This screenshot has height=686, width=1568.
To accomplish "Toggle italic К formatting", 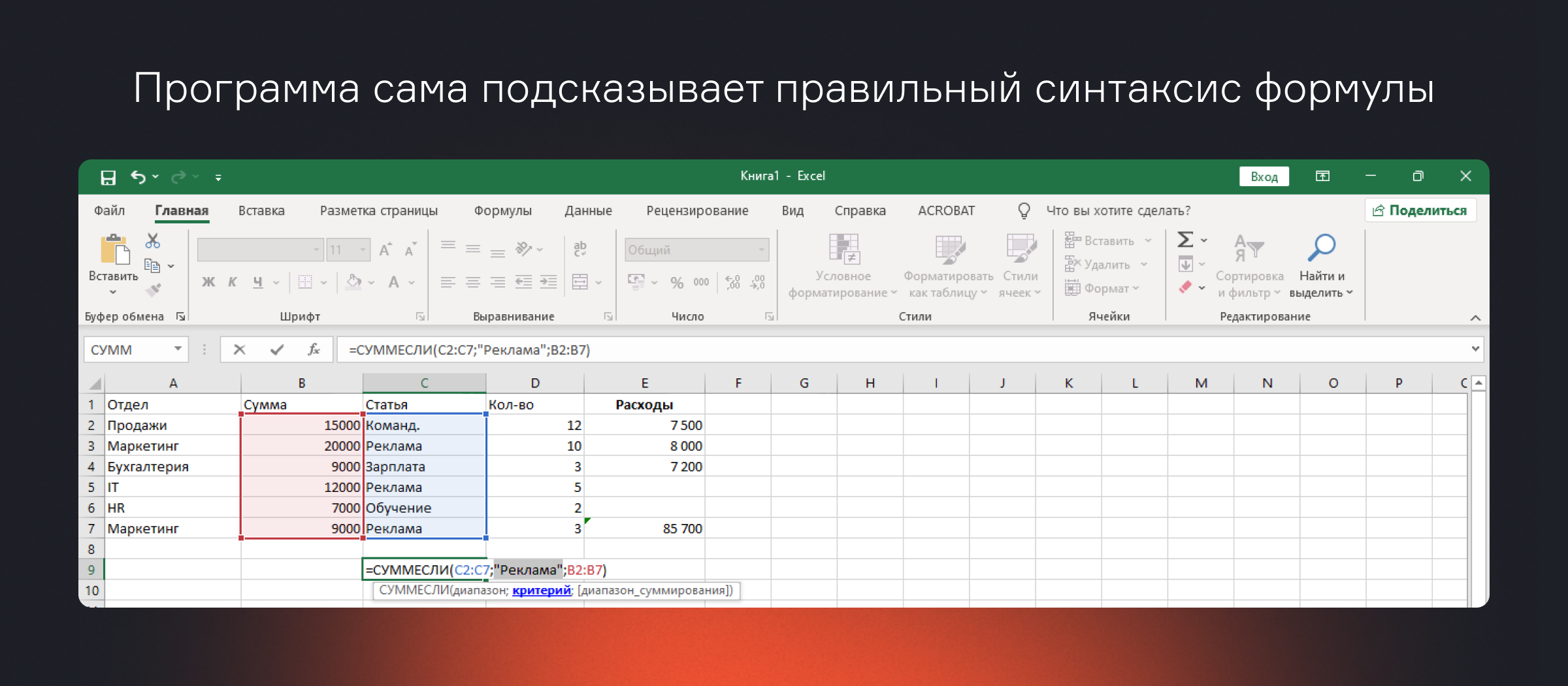I will (233, 282).
